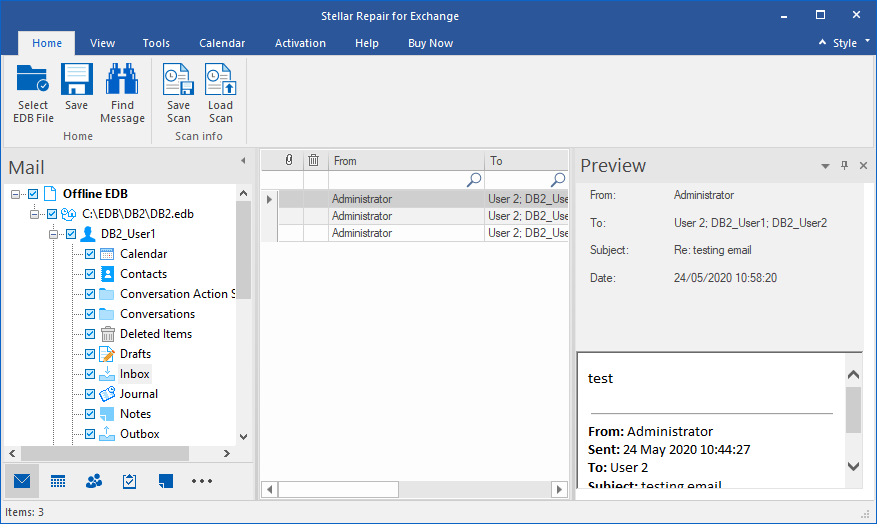This screenshot has width=877, height=524.
Task: Switch to Notes view in bottom bar
Action: [166, 481]
